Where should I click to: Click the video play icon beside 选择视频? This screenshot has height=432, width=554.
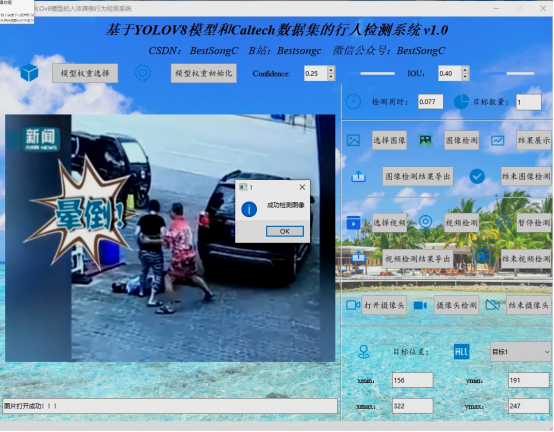click(353, 223)
